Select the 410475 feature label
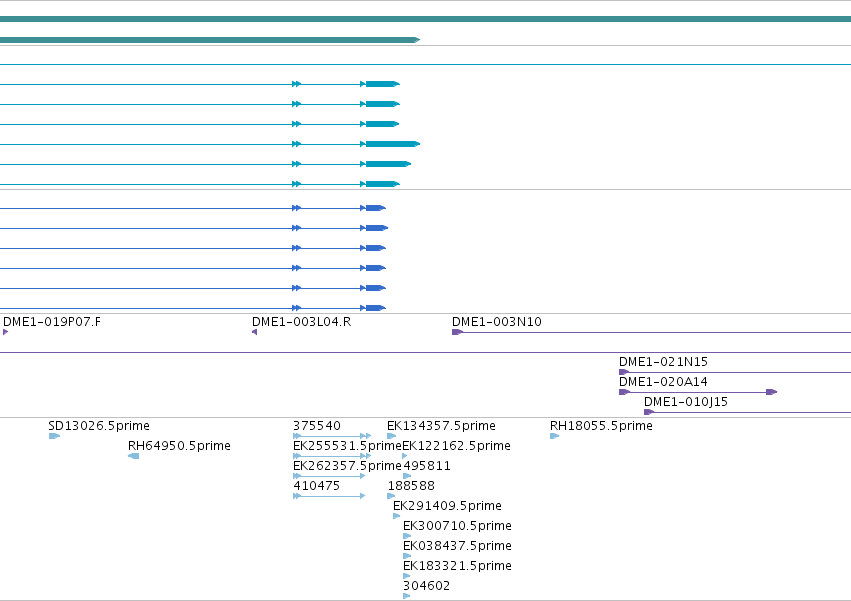Image resolution: width=851 pixels, height=601 pixels. point(316,486)
